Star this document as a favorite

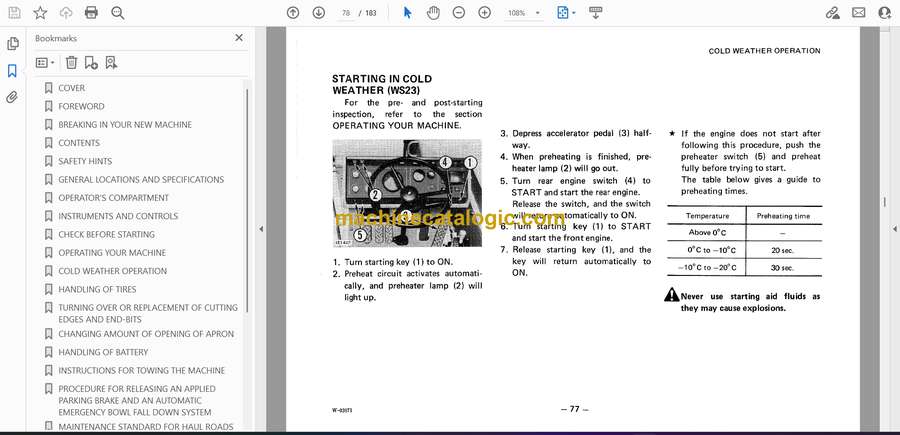click(x=40, y=13)
